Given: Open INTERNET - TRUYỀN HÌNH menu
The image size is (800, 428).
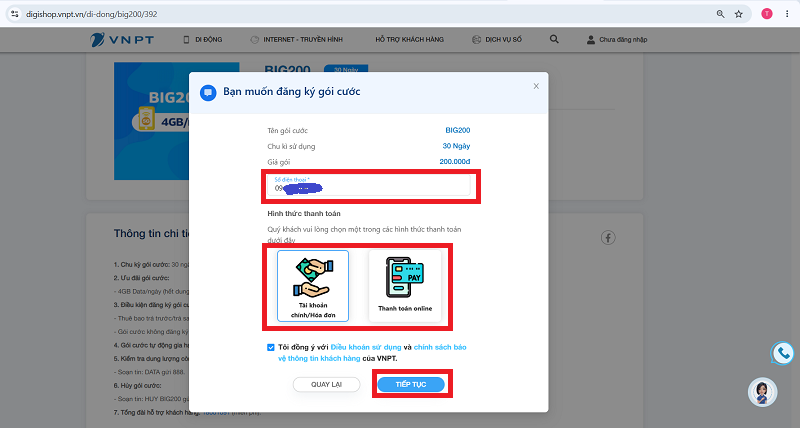Looking at the screenshot, I should tap(296, 39).
